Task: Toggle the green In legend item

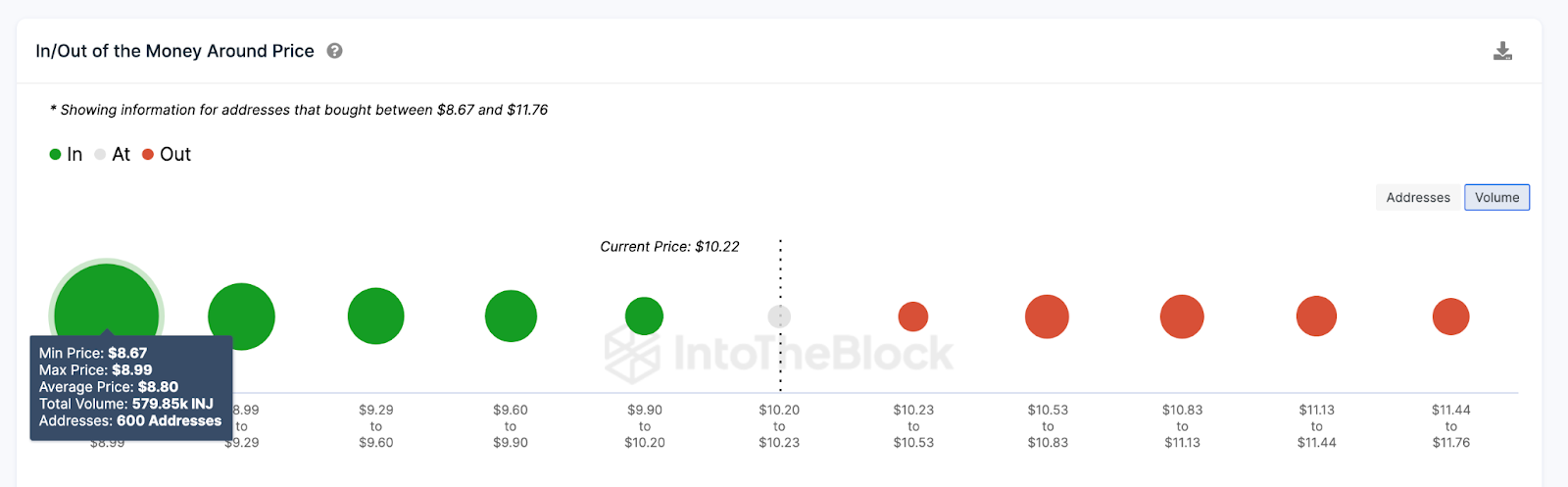Action: (66, 155)
